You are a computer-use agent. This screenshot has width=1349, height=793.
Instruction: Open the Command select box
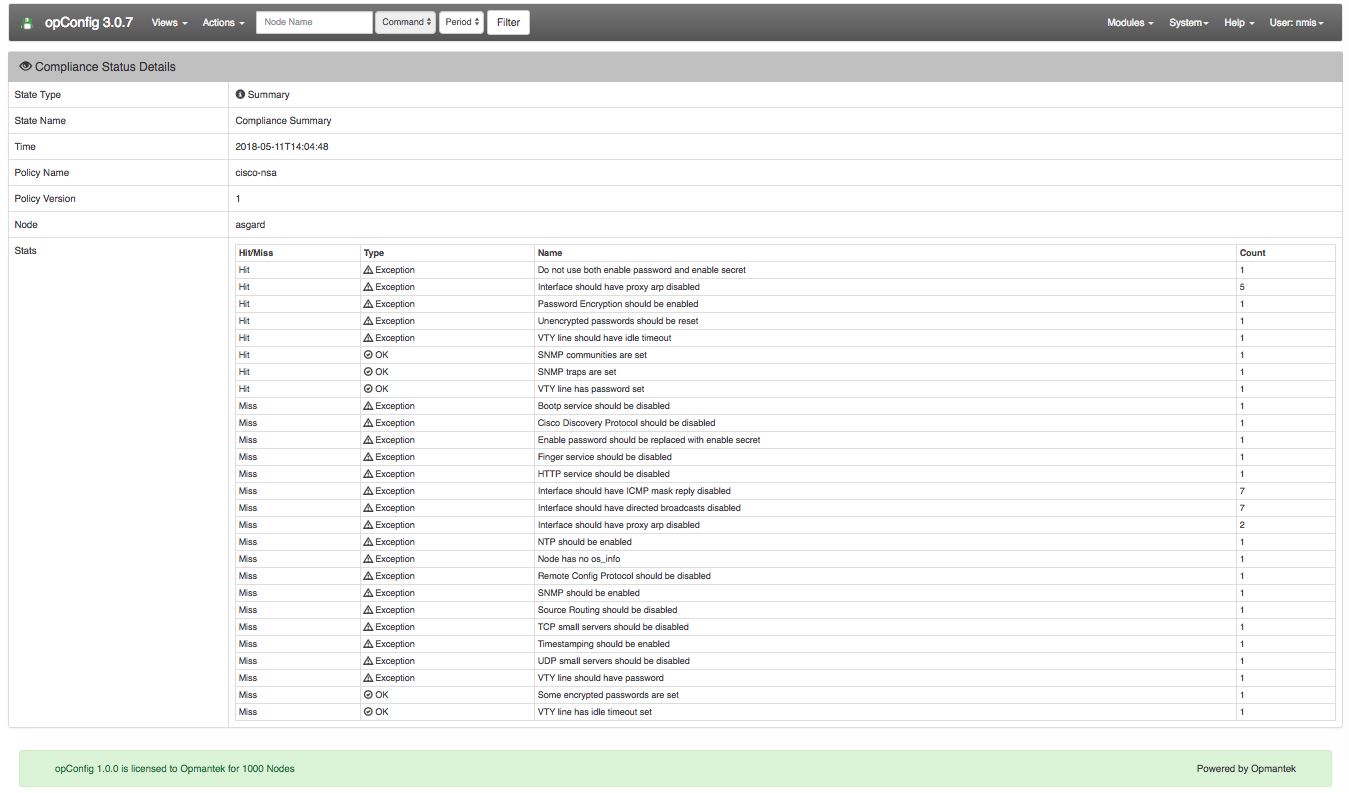(x=406, y=22)
